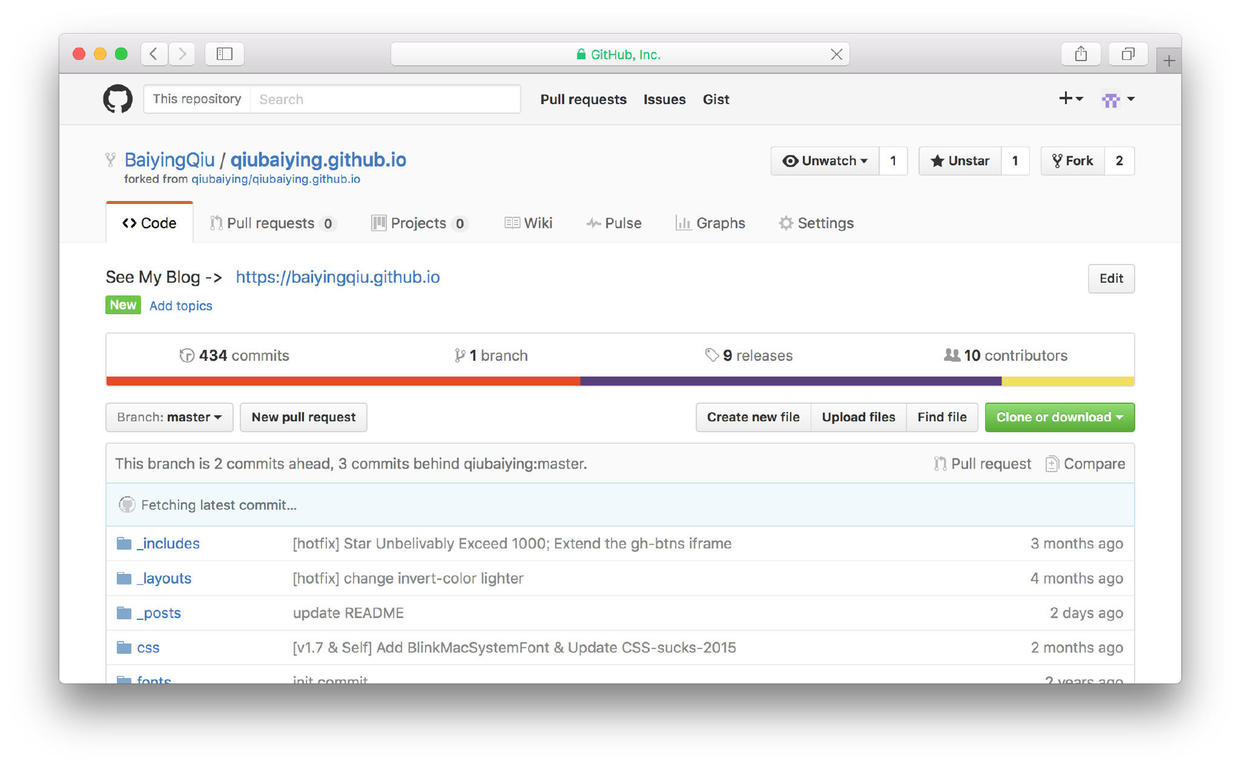Click the Compare icon link
This screenshot has width=1240, height=767.
(x=1085, y=464)
